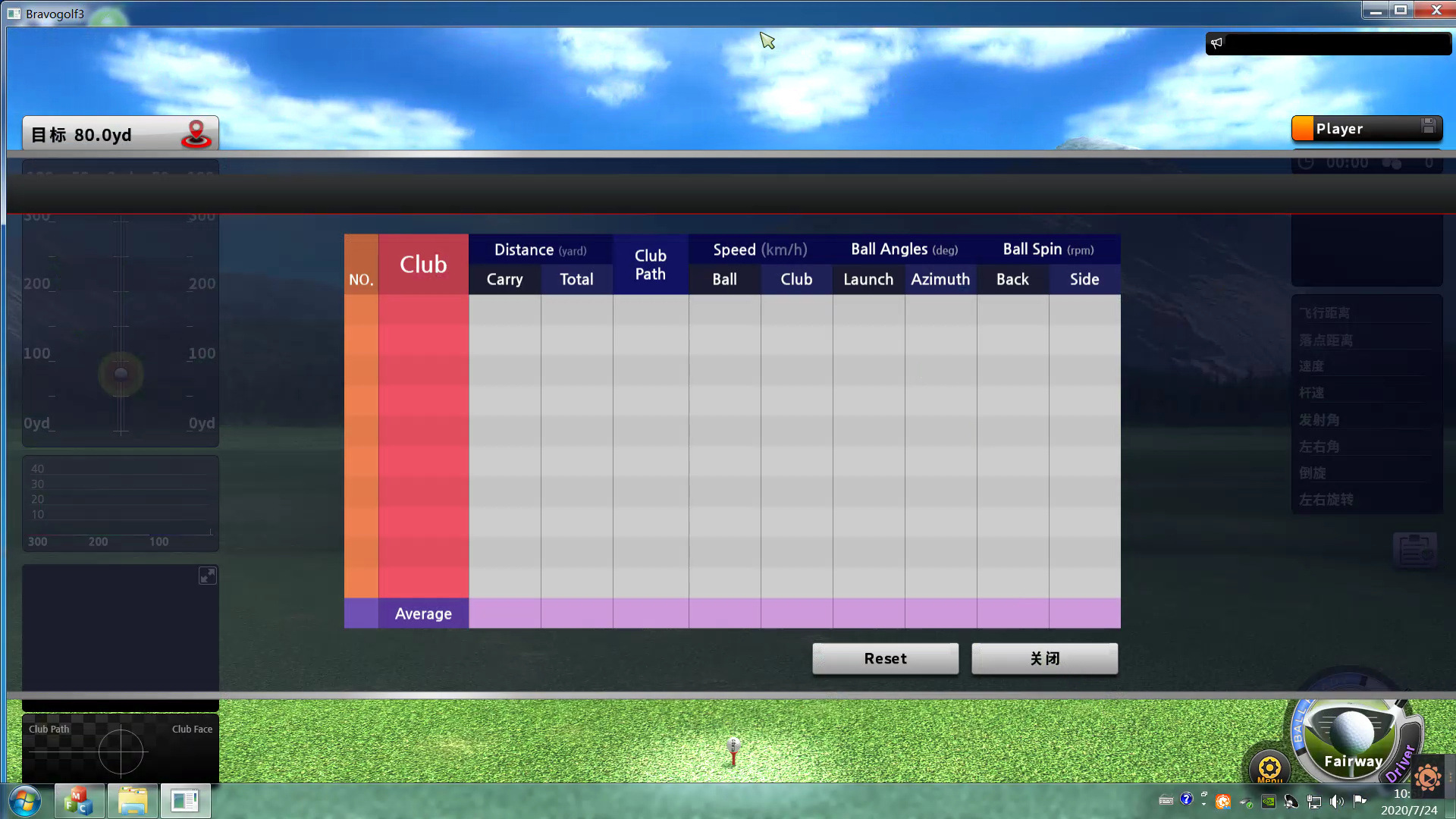Viewport: 1456px width, 819px height.
Task: Expand the mini view panel
Action: pos(207,576)
